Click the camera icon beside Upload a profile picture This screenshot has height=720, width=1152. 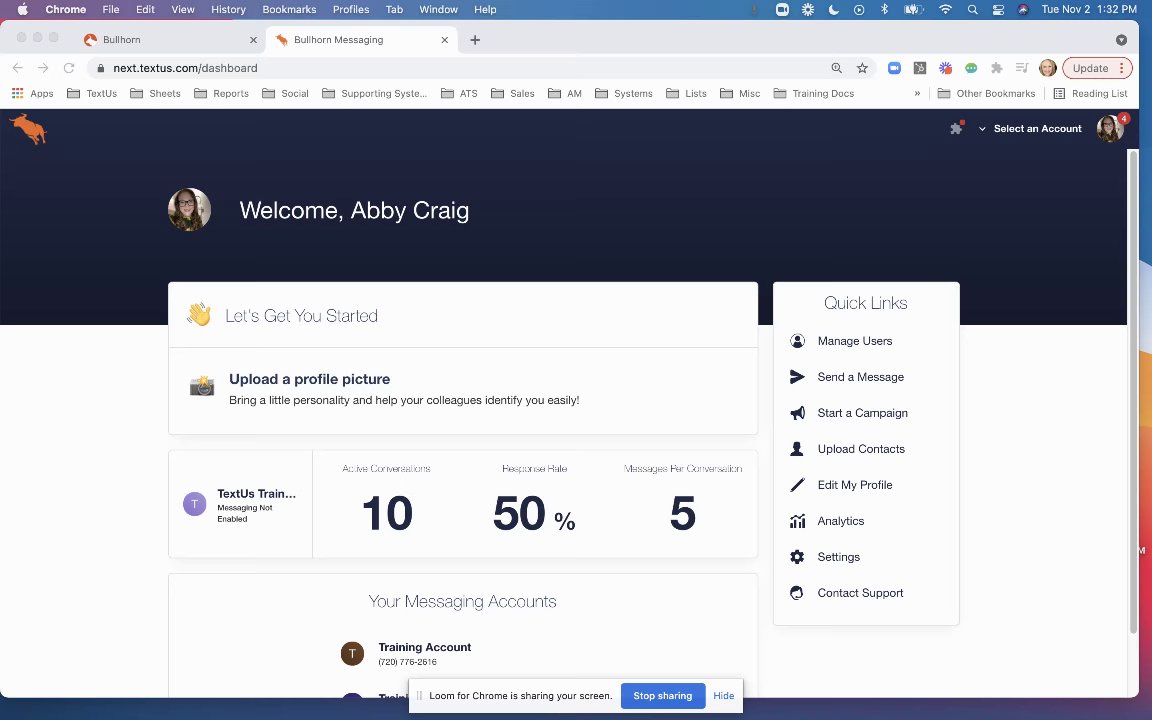click(202, 386)
